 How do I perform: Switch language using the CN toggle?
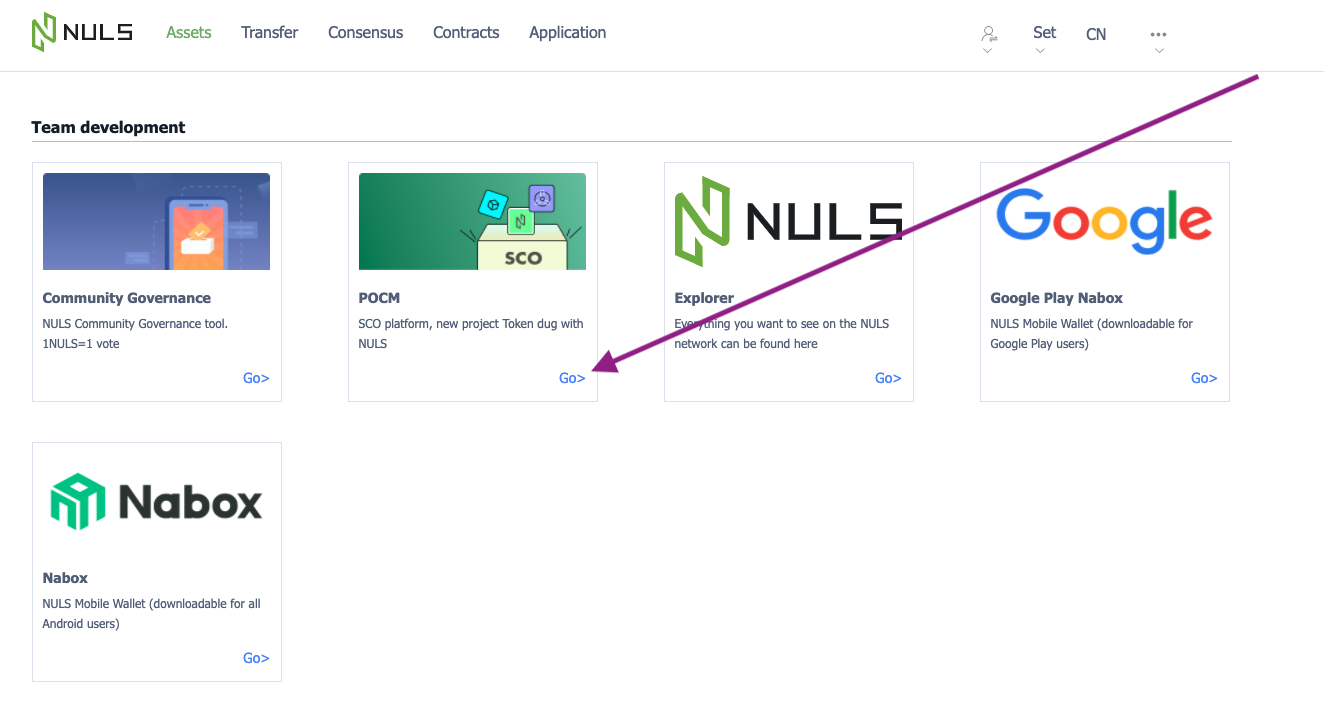[x=1096, y=34]
